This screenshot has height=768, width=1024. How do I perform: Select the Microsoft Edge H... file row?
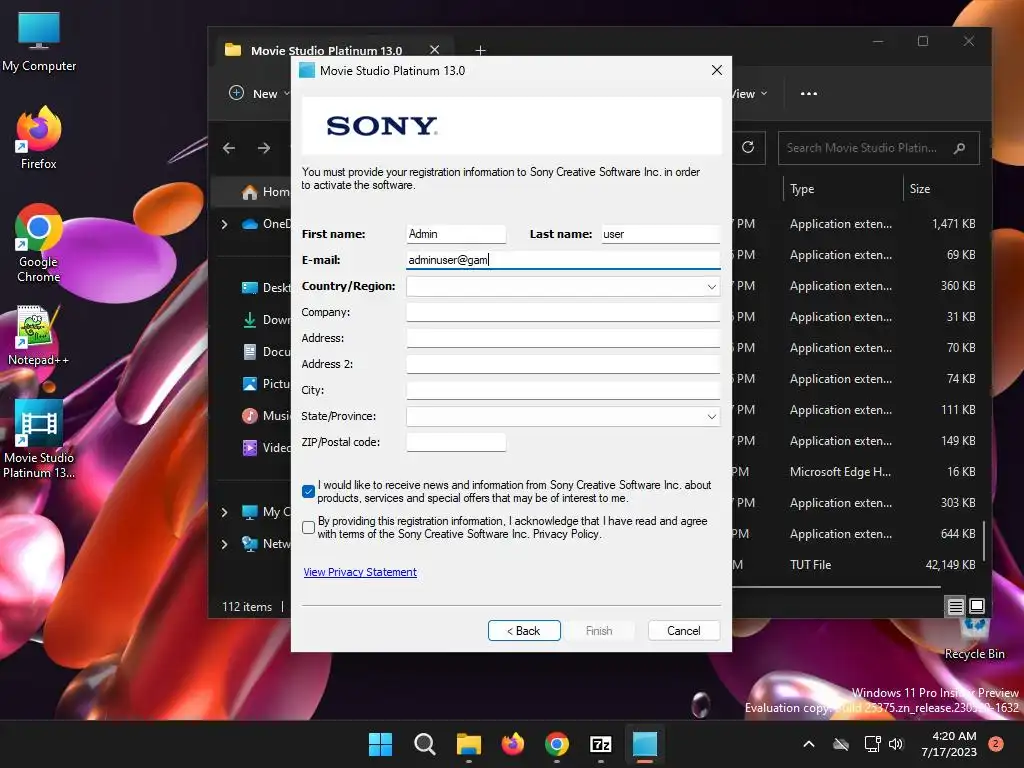(x=856, y=472)
